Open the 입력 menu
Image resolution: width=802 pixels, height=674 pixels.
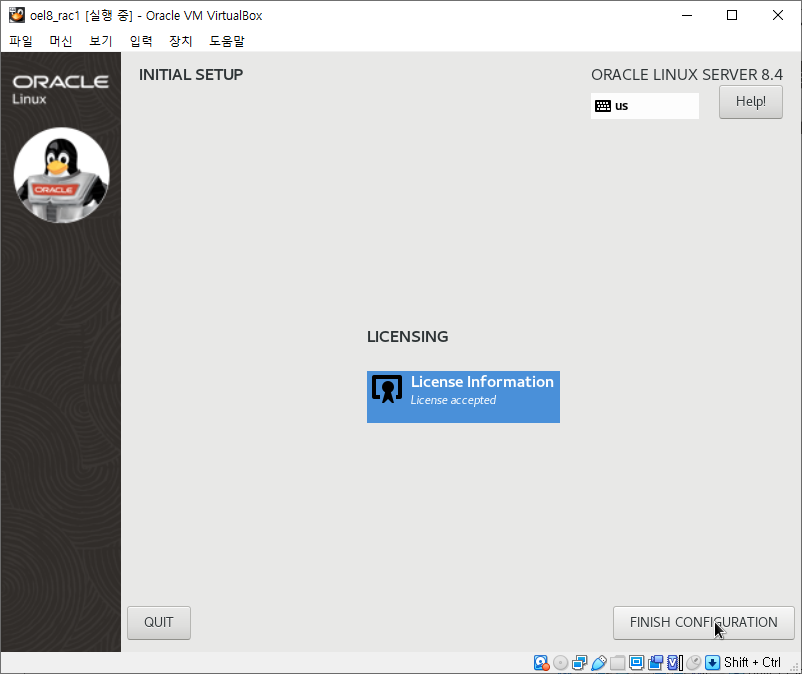[x=141, y=41]
